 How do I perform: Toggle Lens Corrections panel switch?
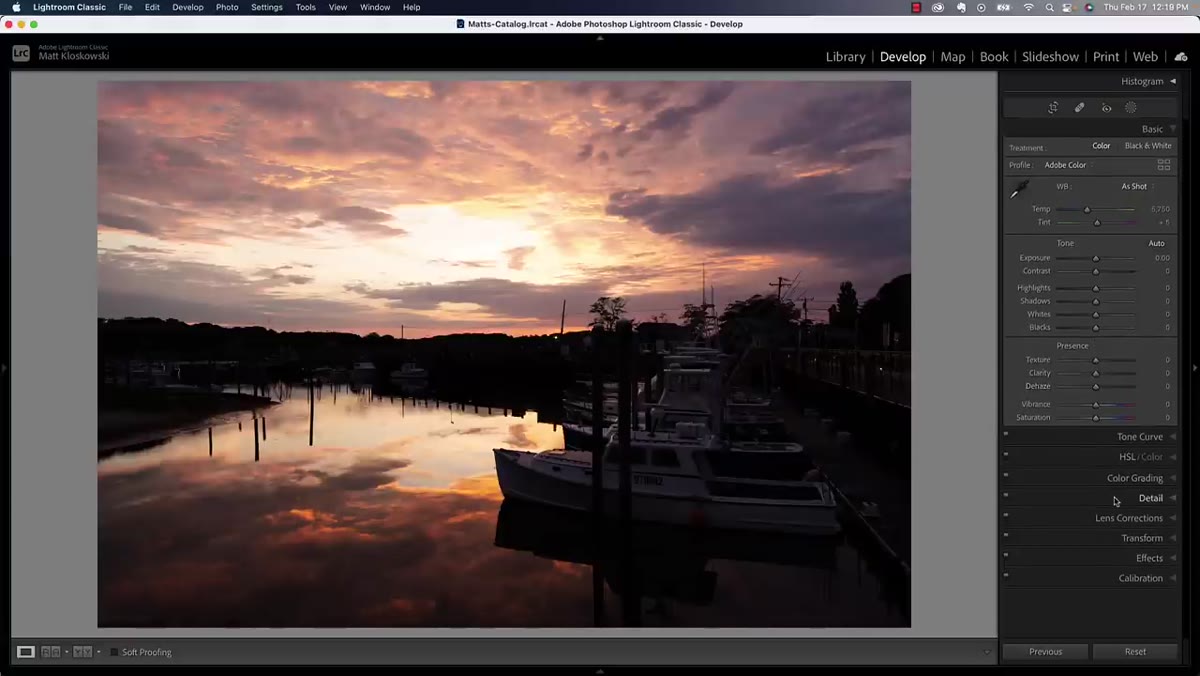pos(1006,516)
